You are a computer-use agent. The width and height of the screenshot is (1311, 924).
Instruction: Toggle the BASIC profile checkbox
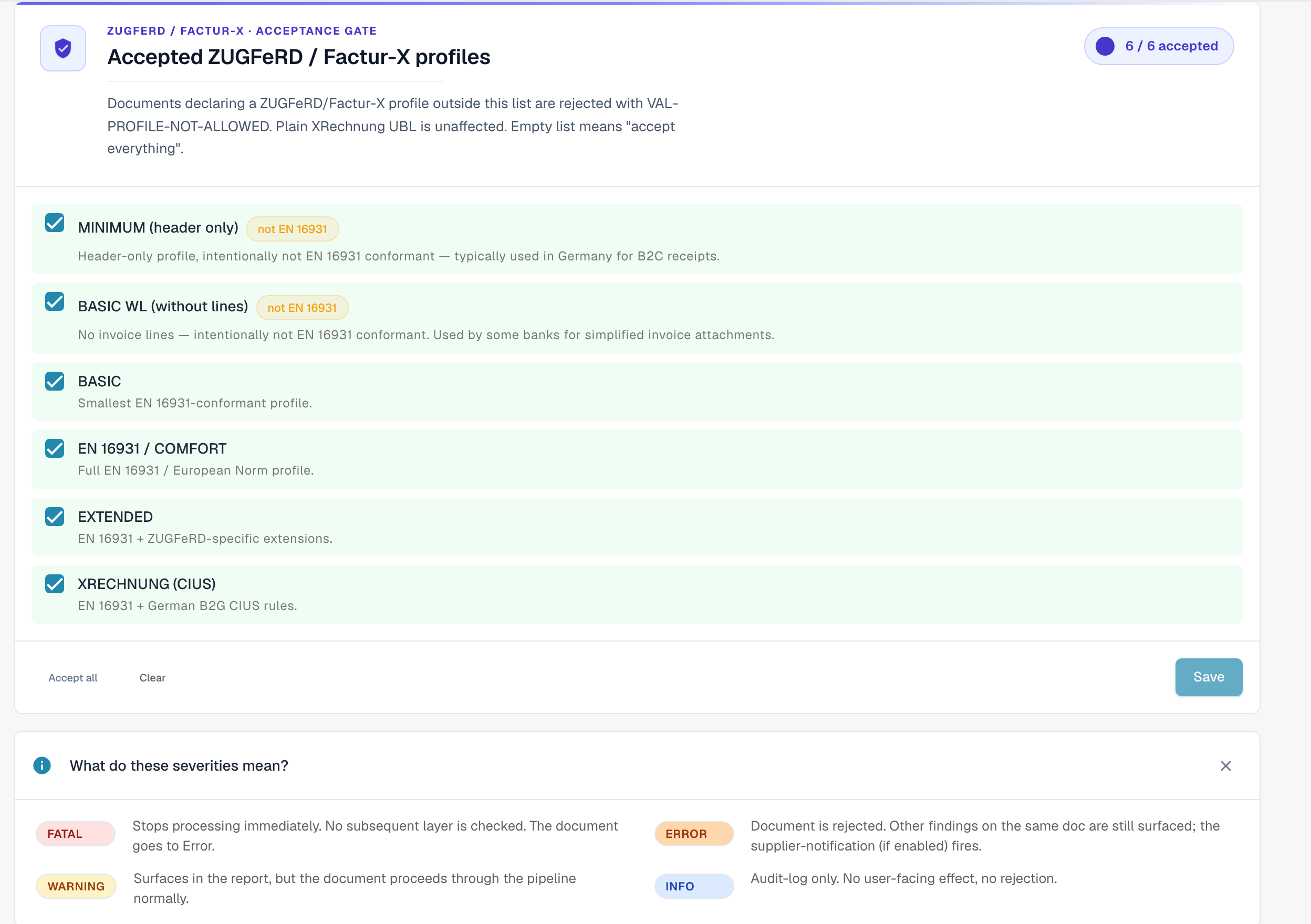point(55,381)
